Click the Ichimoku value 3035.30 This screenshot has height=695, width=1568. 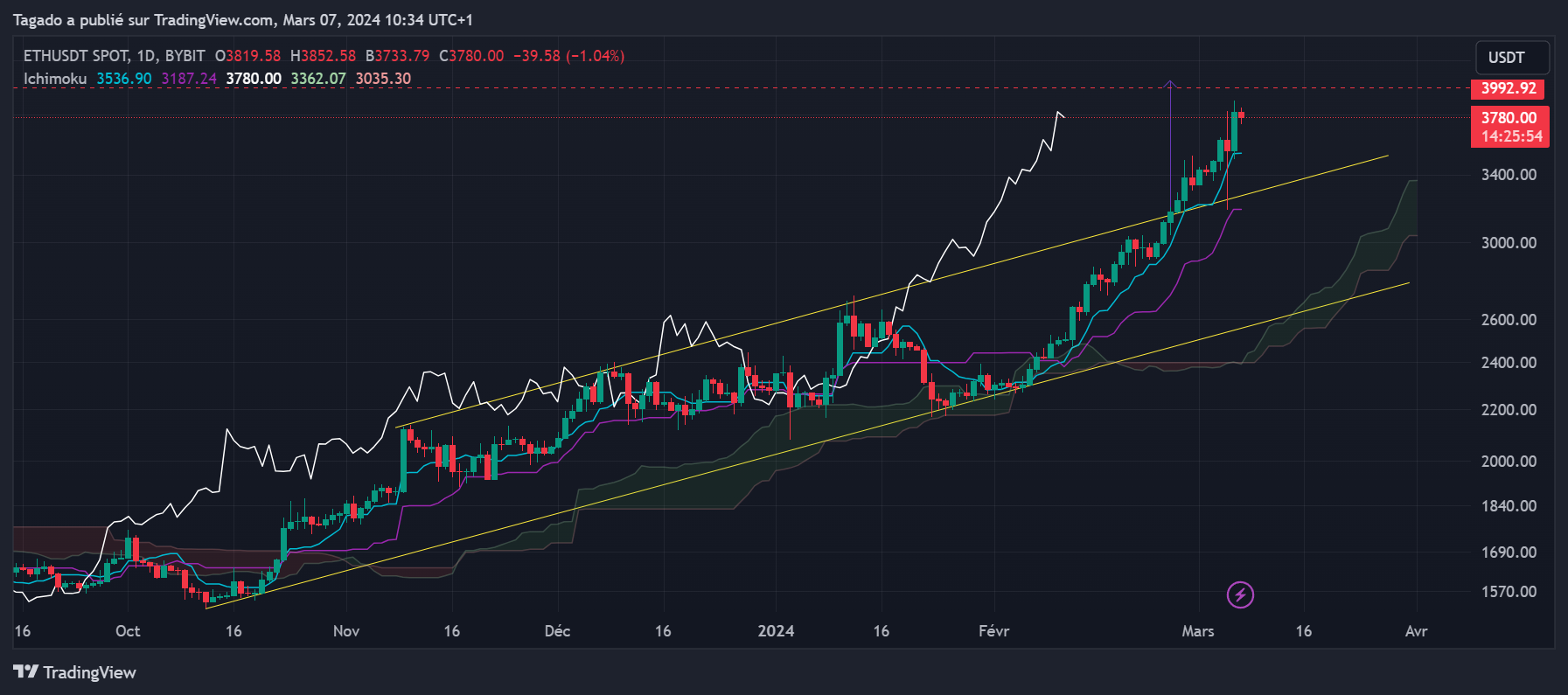[x=383, y=79]
